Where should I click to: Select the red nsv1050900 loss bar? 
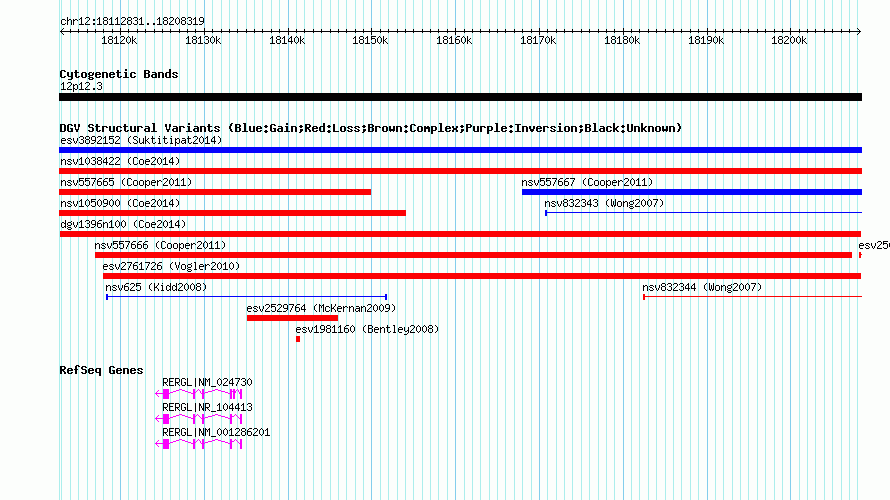pyautogui.click(x=232, y=213)
